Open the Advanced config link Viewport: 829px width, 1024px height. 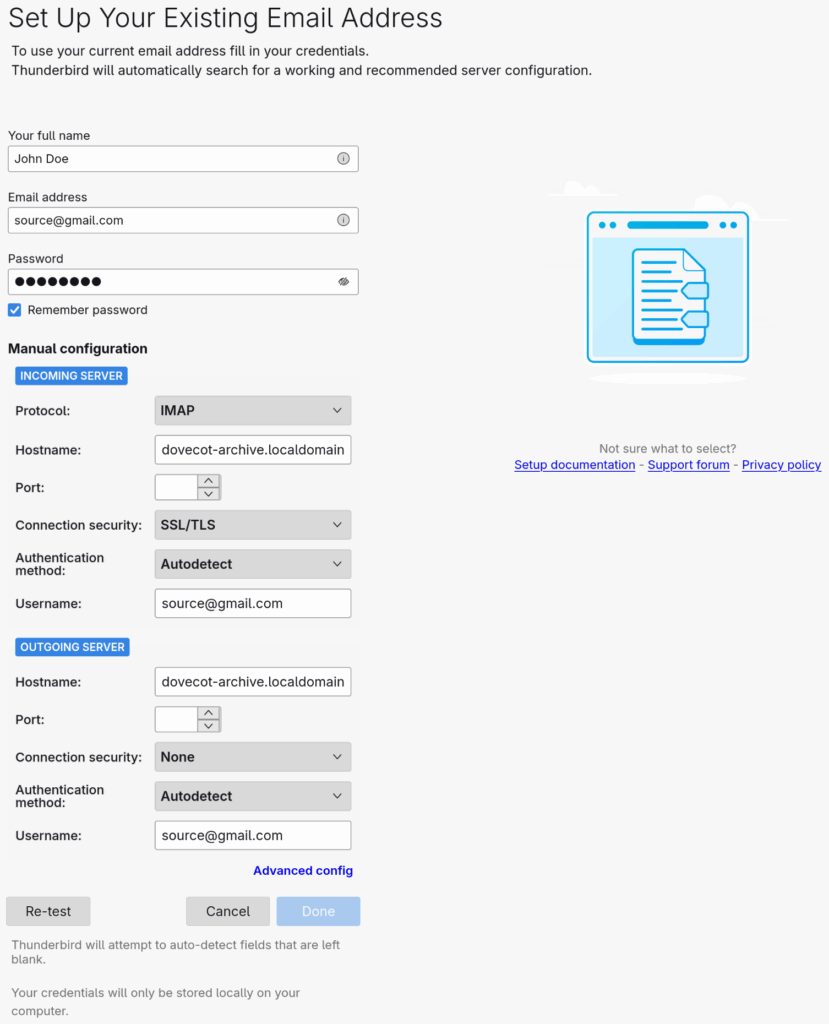tap(303, 871)
